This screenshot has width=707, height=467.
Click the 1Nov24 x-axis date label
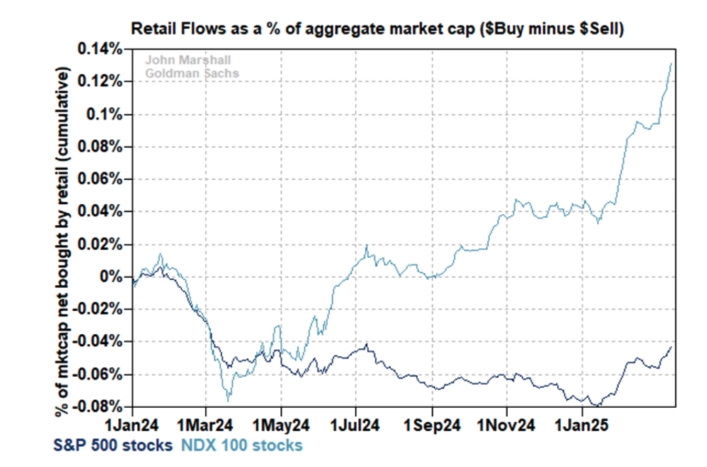click(507, 422)
